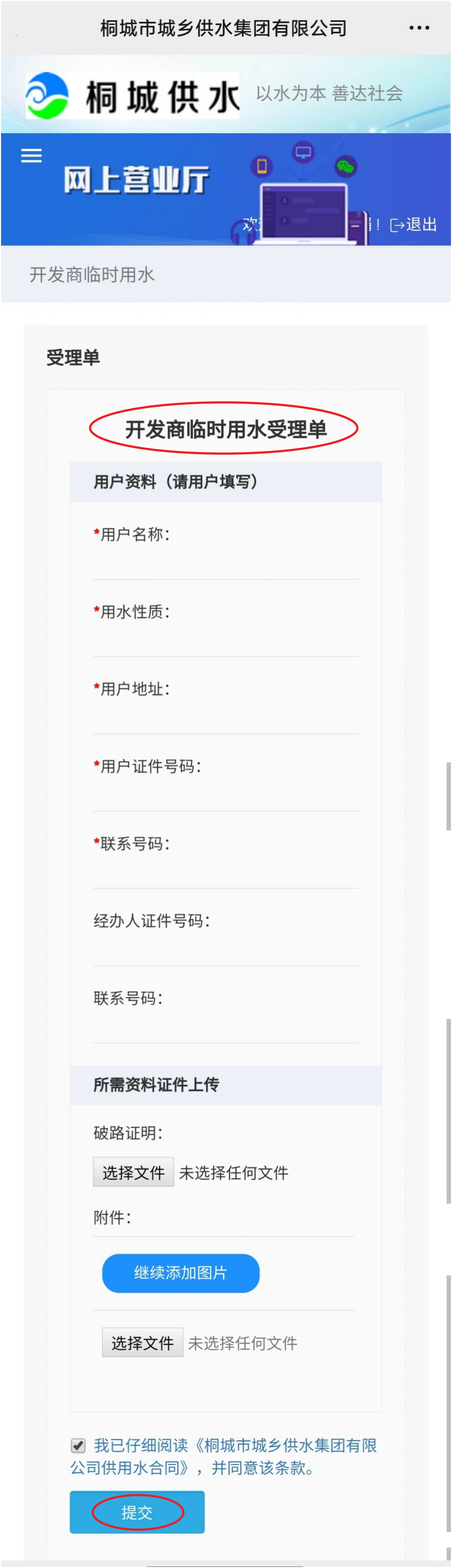Click the 经办人证件号码 input field
Screen dimensions: 452x1568
pyautogui.click(x=225, y=948)
